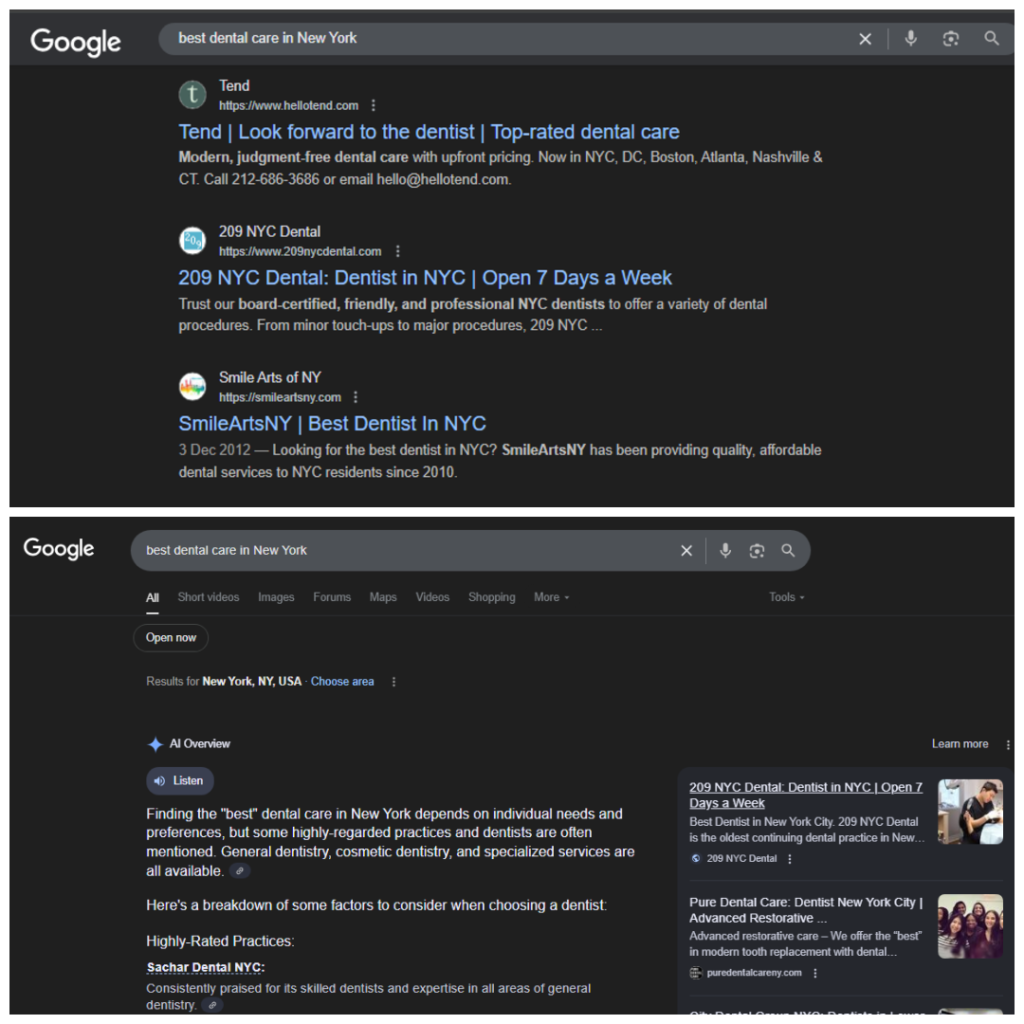Open 209 NYC Dental source card title
Screen dimensions: 1024x1024
pyautogui.click(x=806, y=795)
